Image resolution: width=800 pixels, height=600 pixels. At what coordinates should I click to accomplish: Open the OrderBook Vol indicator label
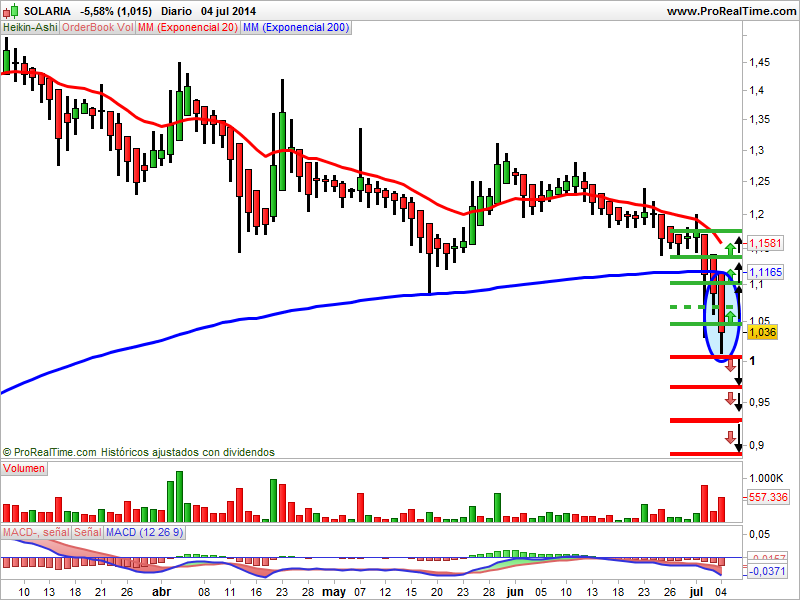point(98,28)
